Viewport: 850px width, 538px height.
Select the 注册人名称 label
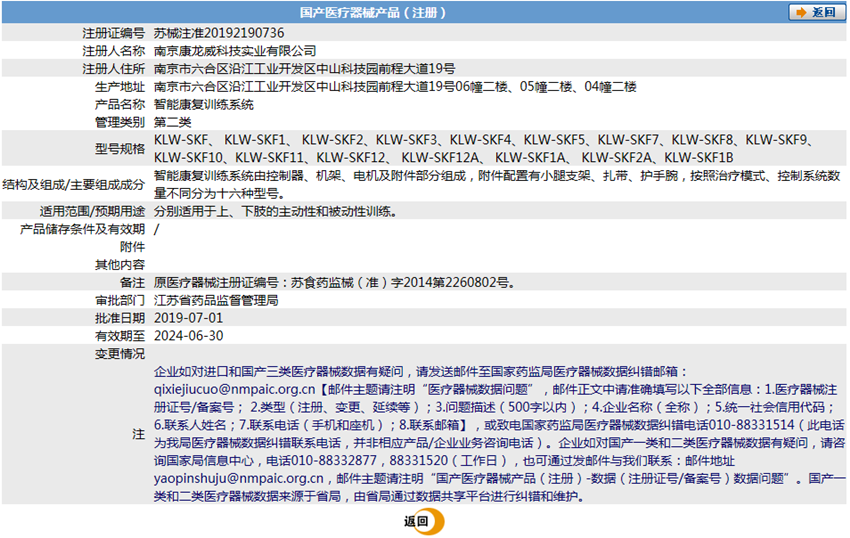click(x=113, y=51)
